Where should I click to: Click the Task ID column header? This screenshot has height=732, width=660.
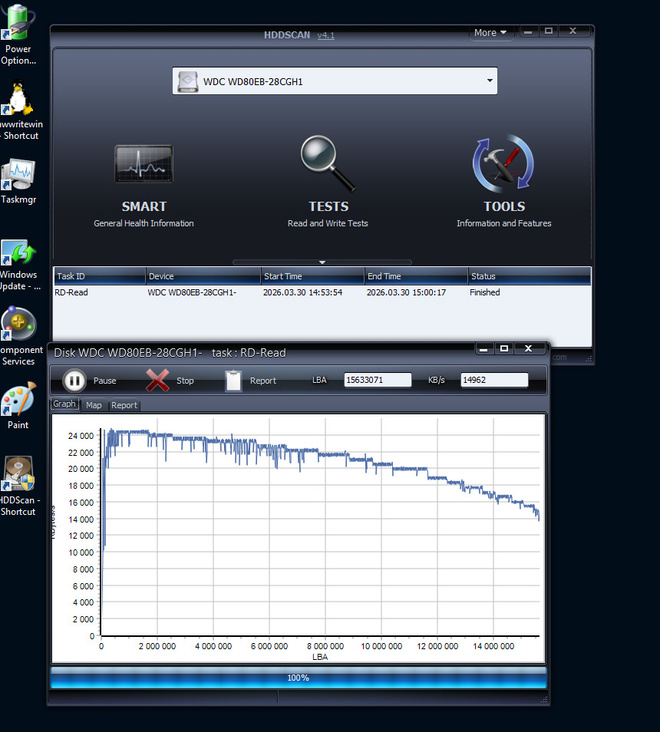tap(99, 276)
